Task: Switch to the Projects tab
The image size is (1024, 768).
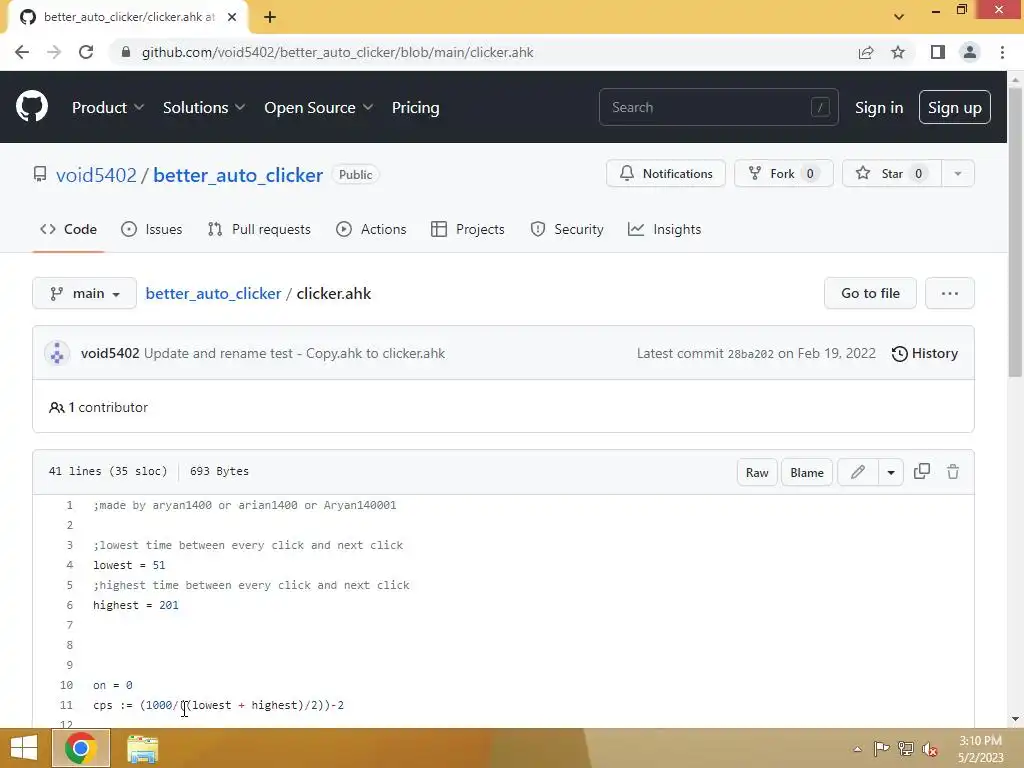Action: 468,229
